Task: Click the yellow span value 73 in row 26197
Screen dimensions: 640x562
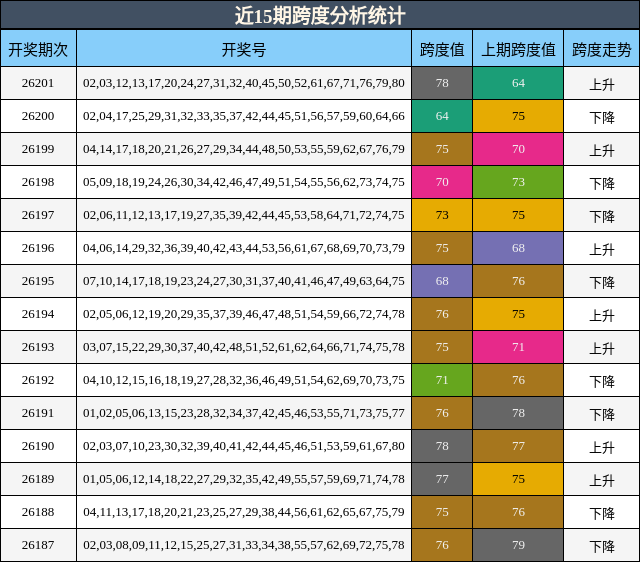Action: tap(442, 215)
